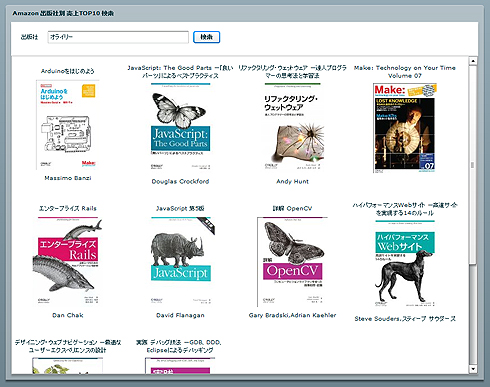Image resolution: width=490 pixels, height=387 pixels.
Task: Open JavaScript: The Good Parts book cover
Action: pos(180,126)
